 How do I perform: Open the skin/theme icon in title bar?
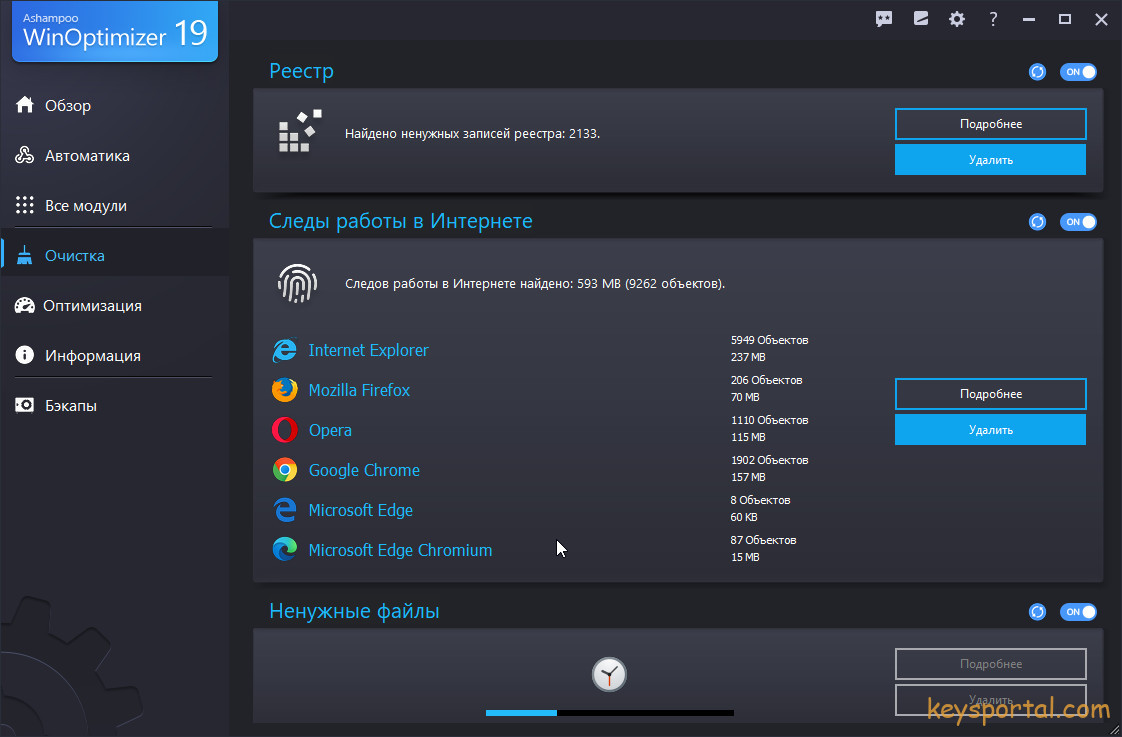921,19
